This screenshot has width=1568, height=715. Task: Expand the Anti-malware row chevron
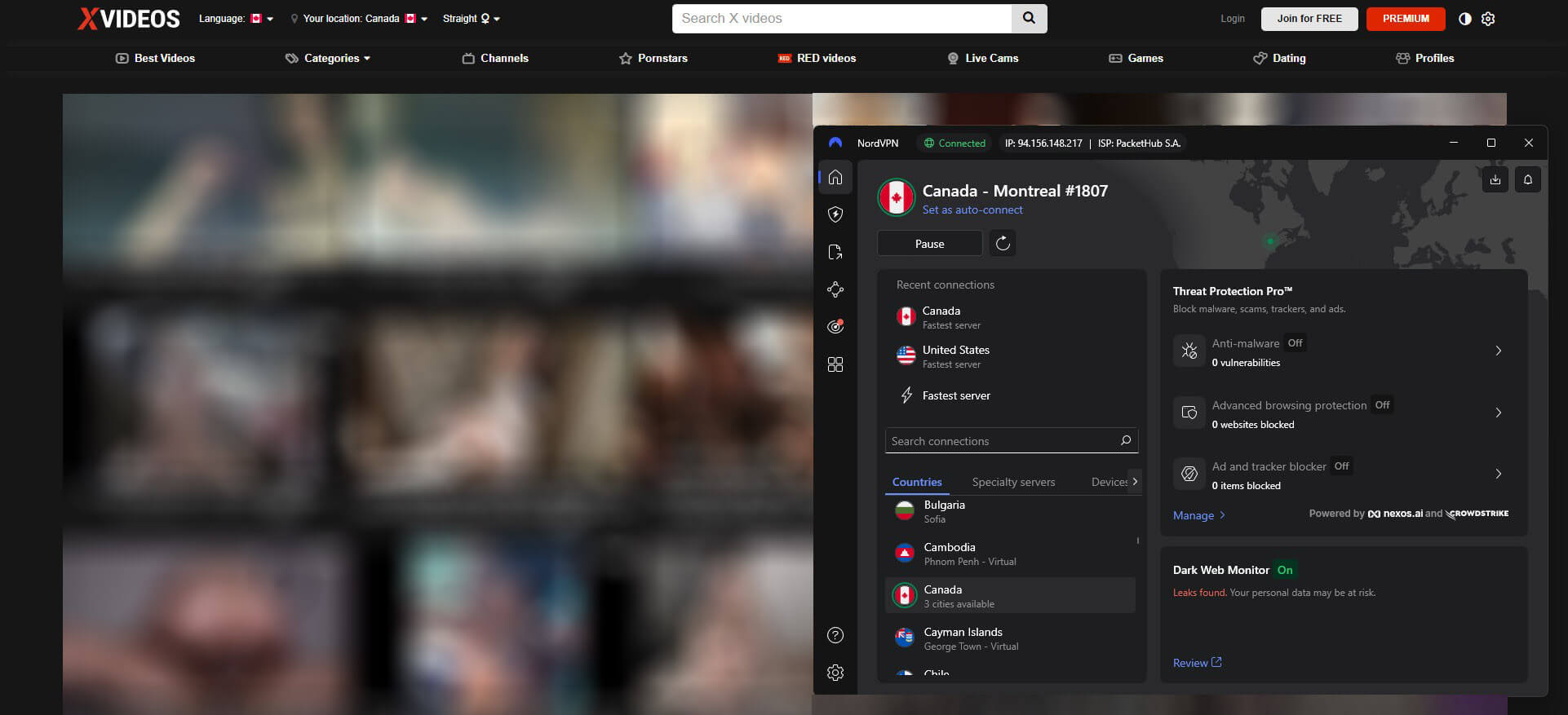[1498, 351]
